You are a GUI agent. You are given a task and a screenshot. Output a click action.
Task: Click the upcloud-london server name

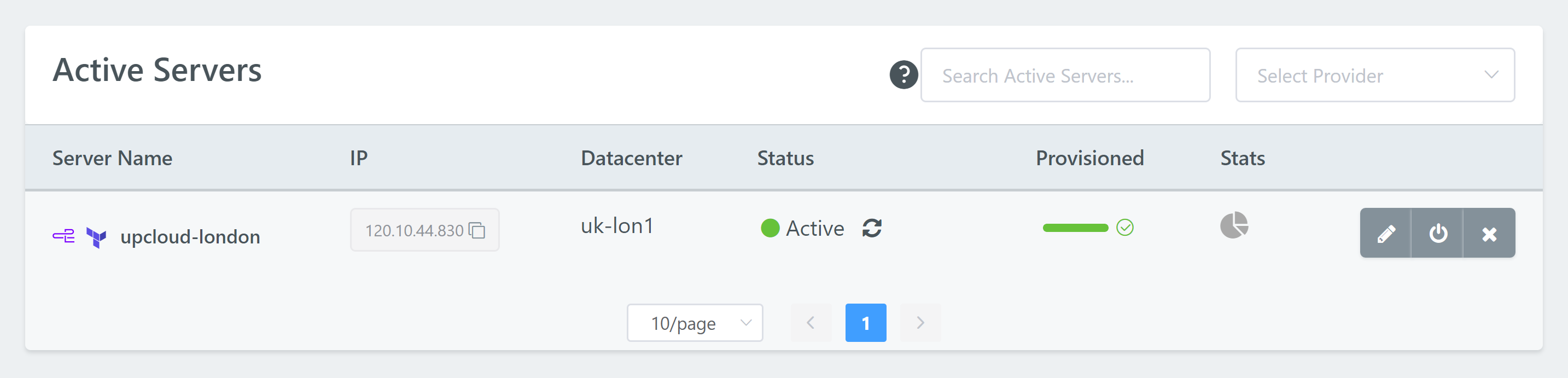click(x=190, y=237)
